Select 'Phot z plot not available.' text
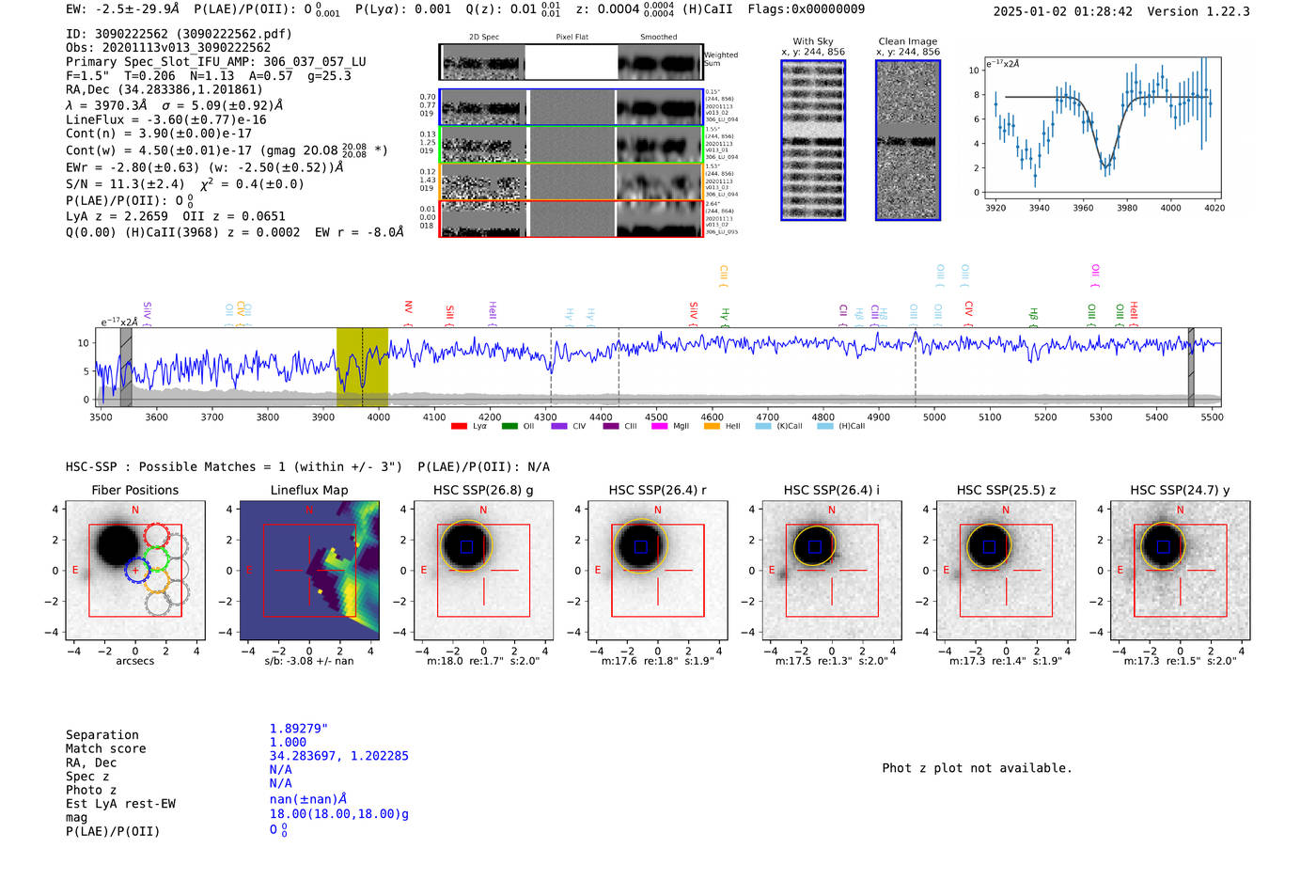 point(977,768)
